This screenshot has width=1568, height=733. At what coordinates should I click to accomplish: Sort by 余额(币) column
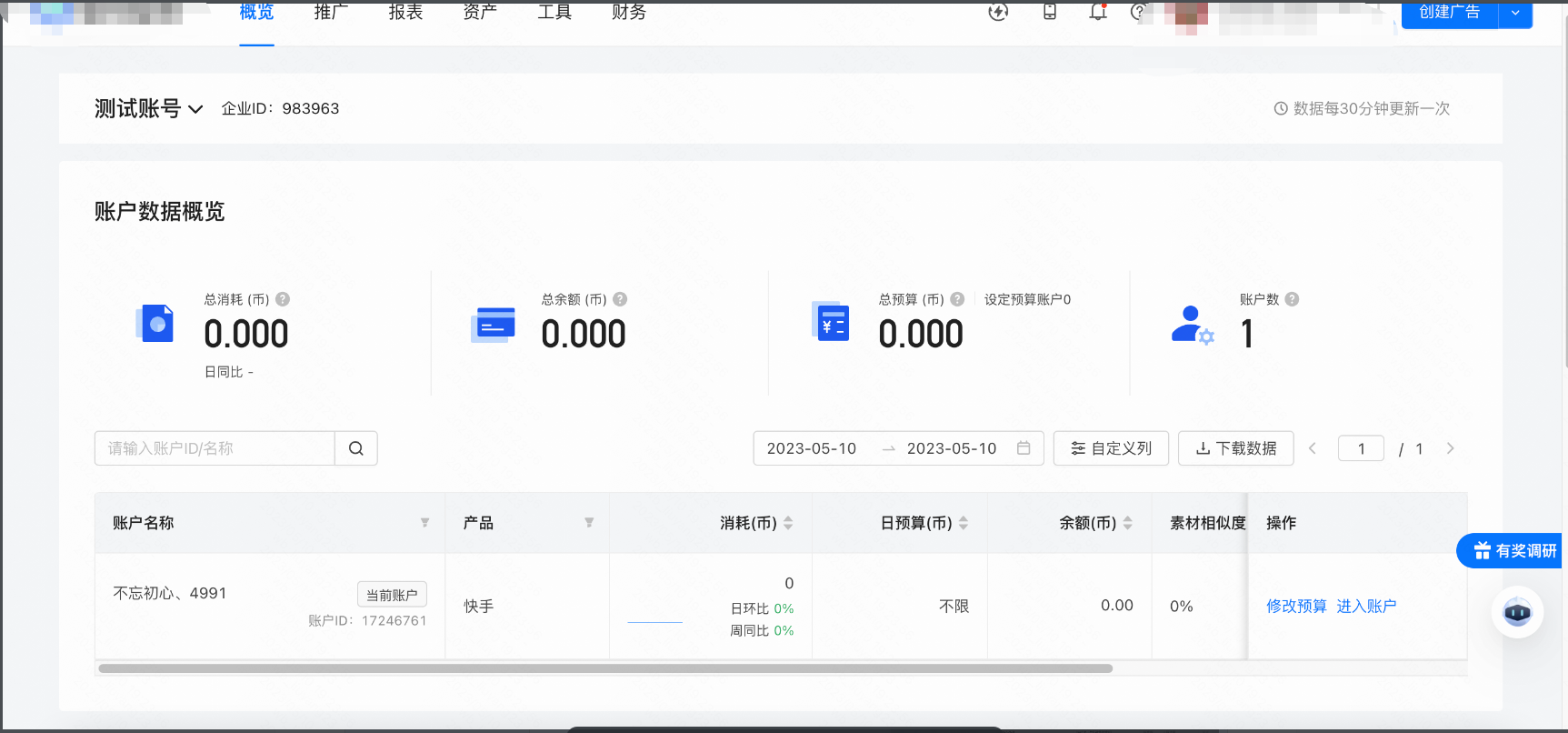click(x=1128, y=523)
